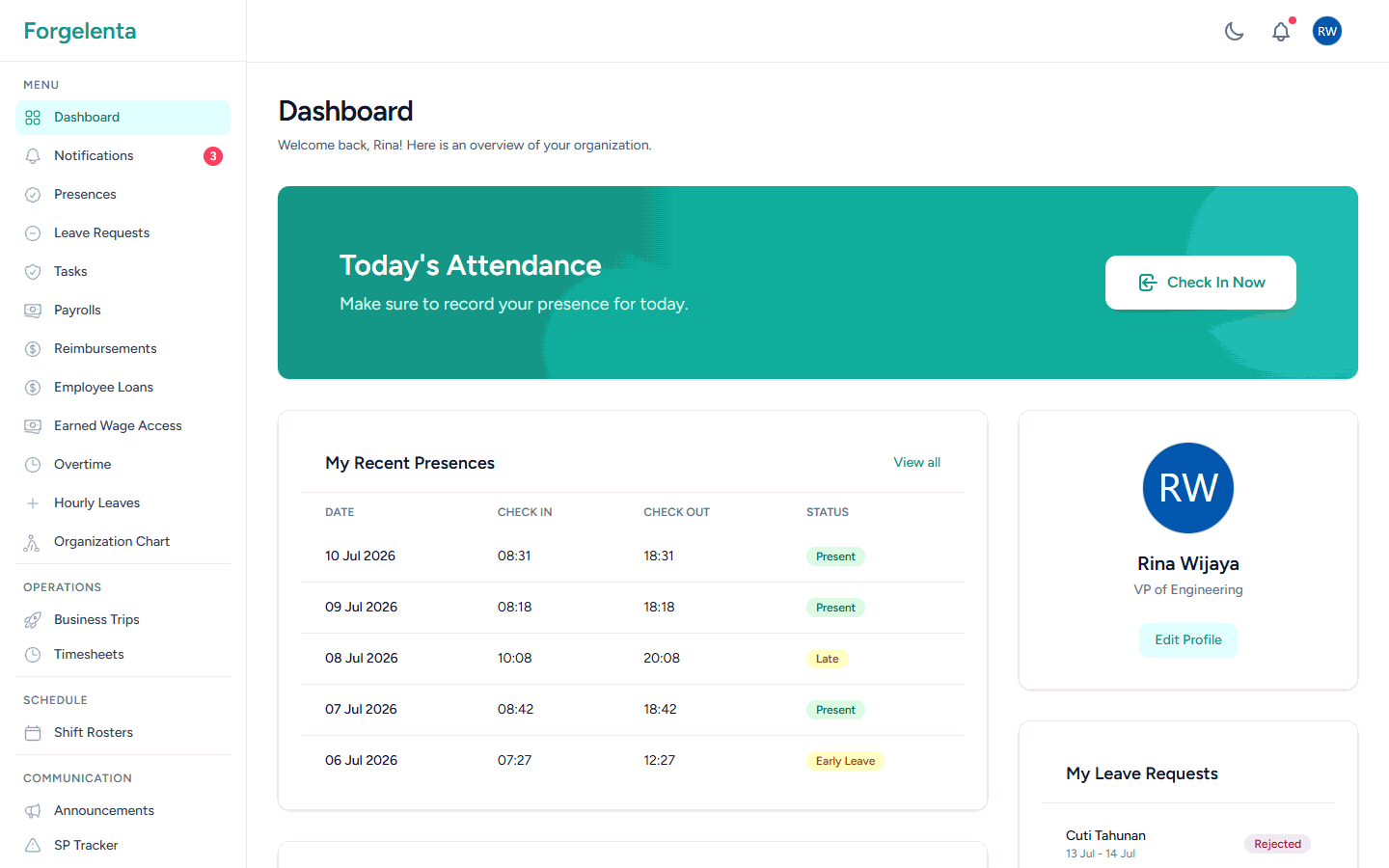This screenshot has width=1389, height=868.
Task: Open SP Tracker in the sidebar
Action: point(123,846)
